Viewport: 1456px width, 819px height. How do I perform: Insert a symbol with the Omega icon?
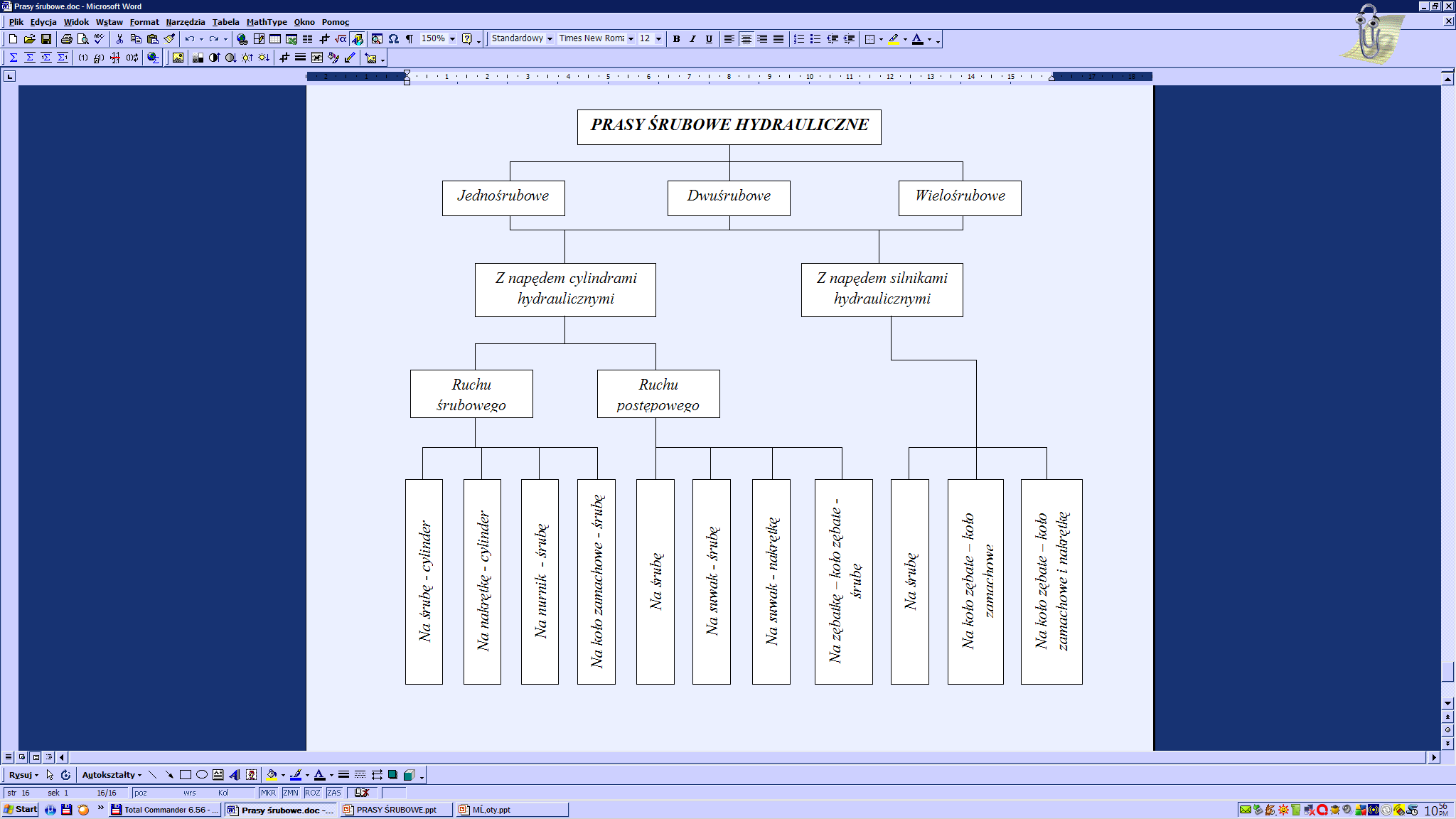[x=393, y=39]
